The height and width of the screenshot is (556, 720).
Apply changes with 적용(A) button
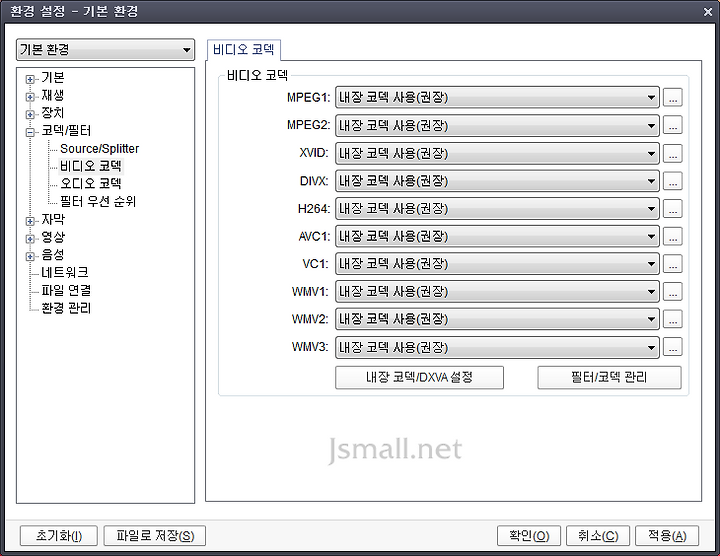click(x=667, y=536)
